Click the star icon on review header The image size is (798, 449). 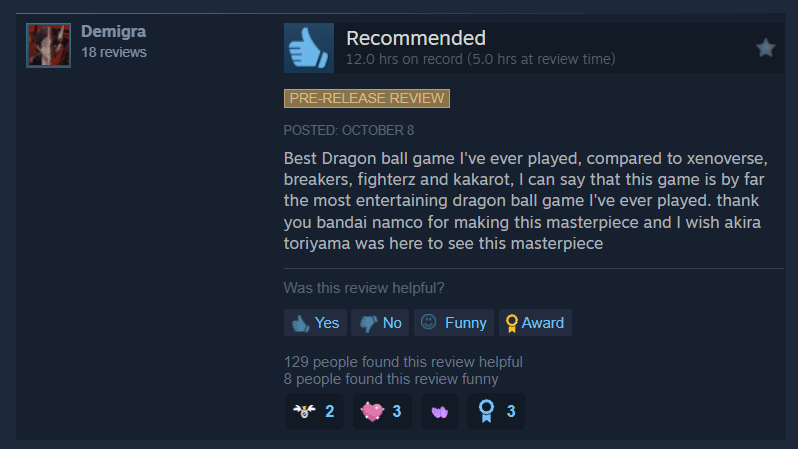[x=765, y=48]
